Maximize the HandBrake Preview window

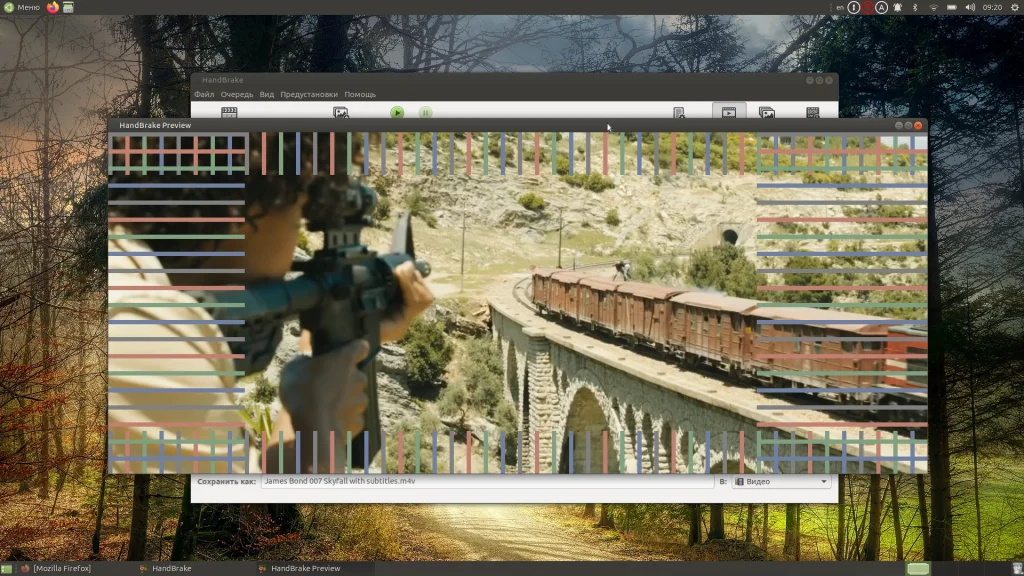908,125
